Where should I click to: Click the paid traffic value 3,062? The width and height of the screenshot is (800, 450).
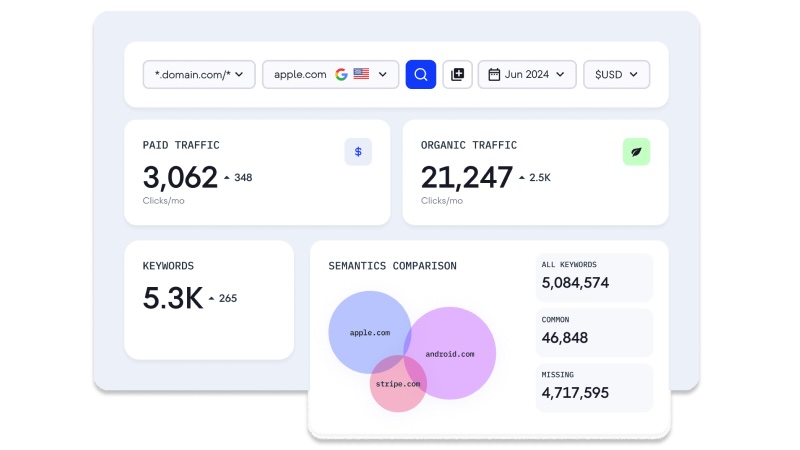click(x=180, y=178)
